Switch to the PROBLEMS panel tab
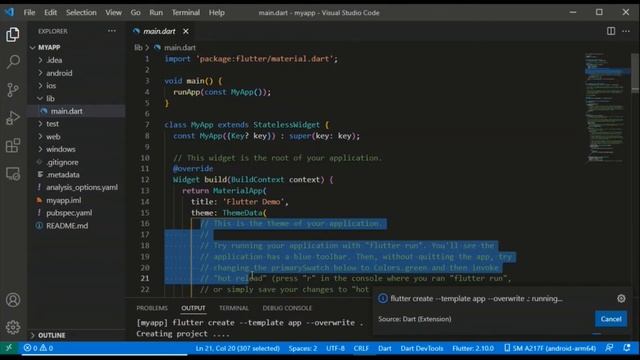 152,308
